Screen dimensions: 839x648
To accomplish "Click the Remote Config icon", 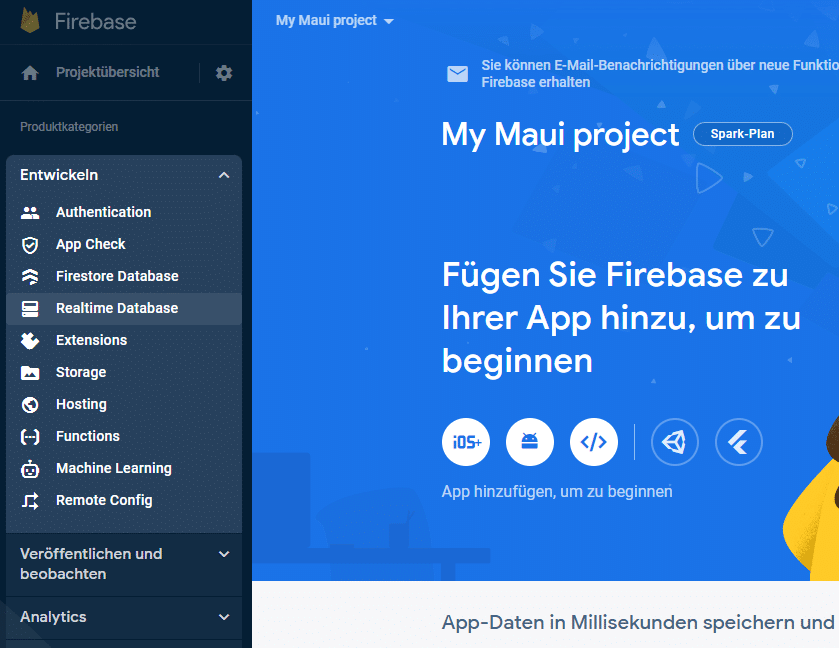I will pyautogui.click(x=30, y=501).
